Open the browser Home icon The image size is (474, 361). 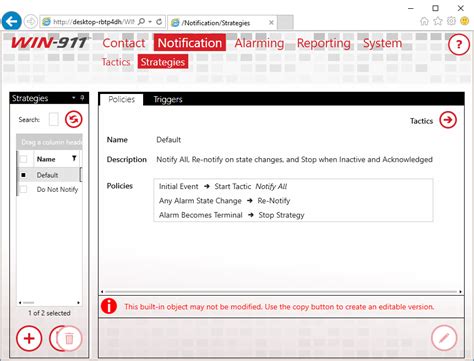pyautogui.click(x=424, y=21)
